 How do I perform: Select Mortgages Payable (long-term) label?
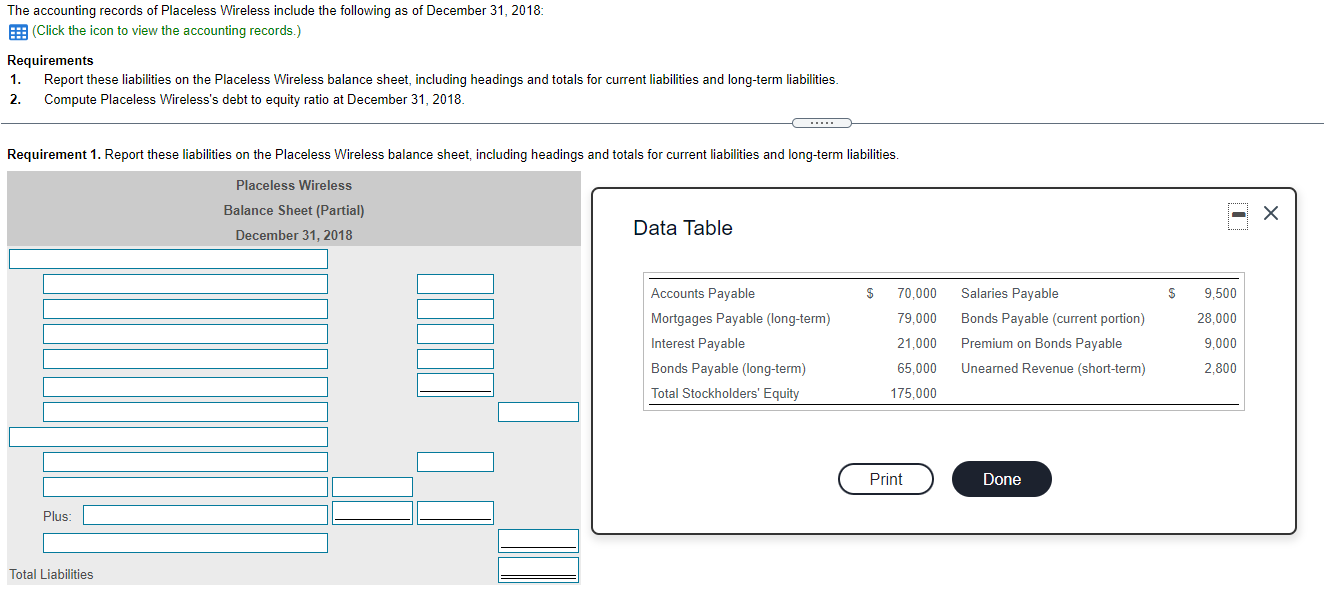741,318
